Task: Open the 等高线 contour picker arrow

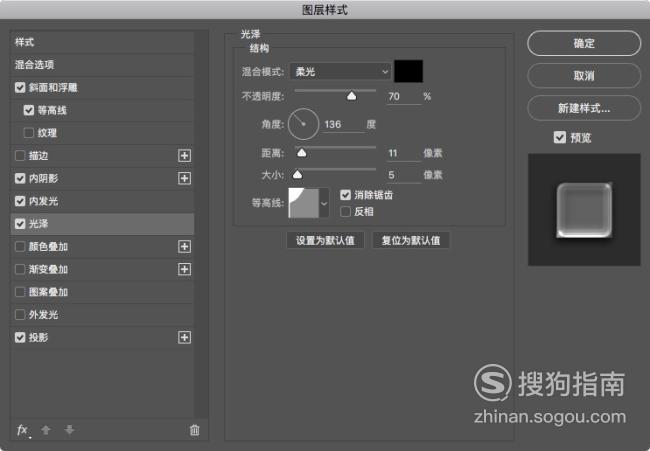Action: (324, 203)
